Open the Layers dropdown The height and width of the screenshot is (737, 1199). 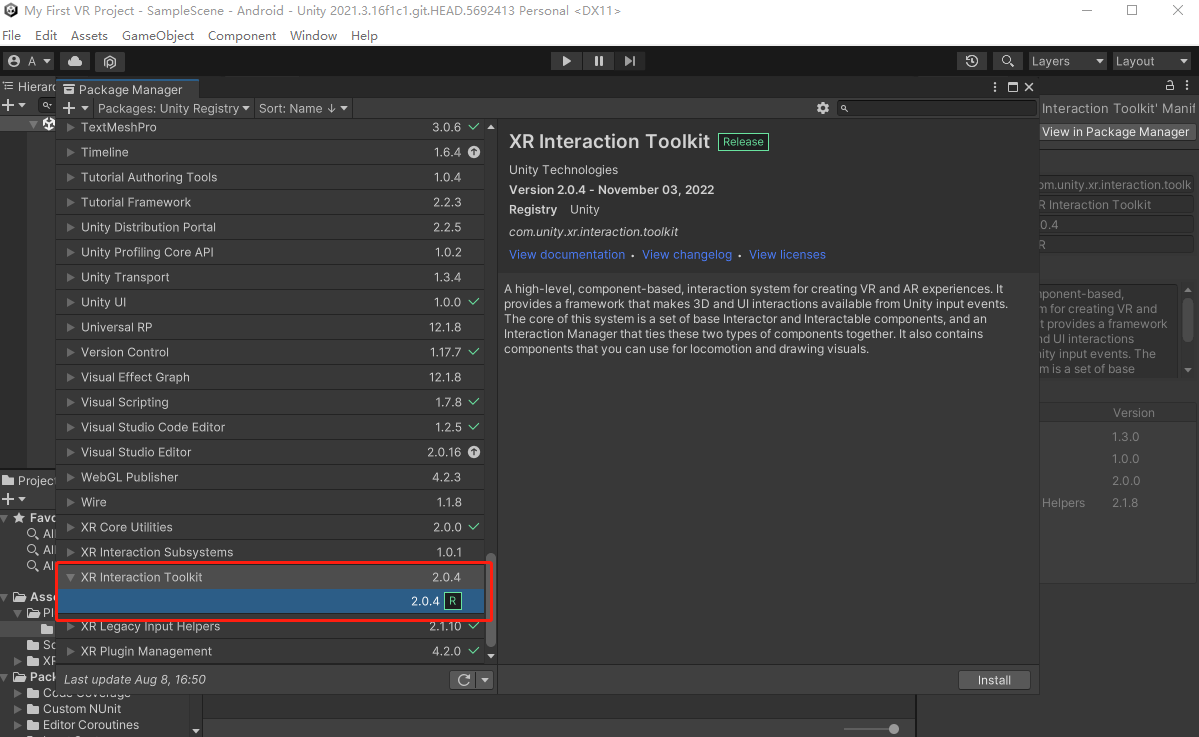pyautogui.click(x=1066, y=61)
